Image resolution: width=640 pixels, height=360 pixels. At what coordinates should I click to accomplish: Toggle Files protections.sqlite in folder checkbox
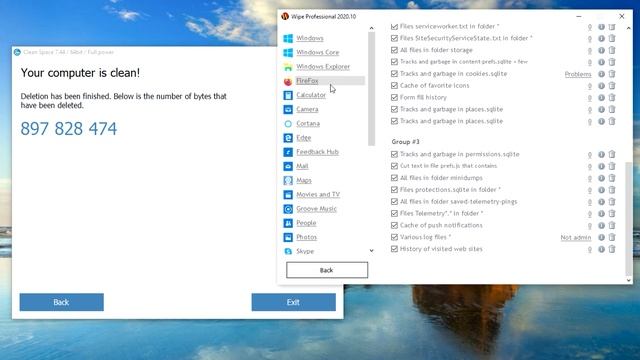click(x=394, y=190)
